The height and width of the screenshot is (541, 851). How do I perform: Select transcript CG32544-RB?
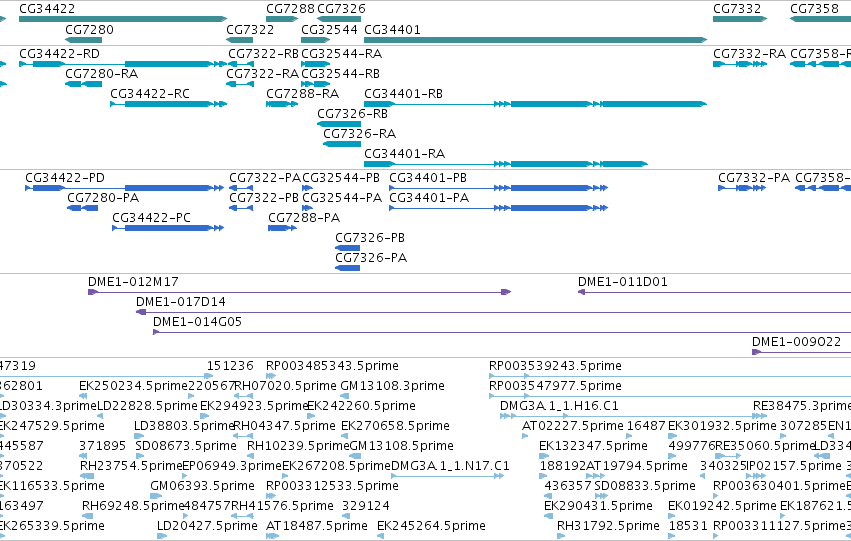pos(316,84)
